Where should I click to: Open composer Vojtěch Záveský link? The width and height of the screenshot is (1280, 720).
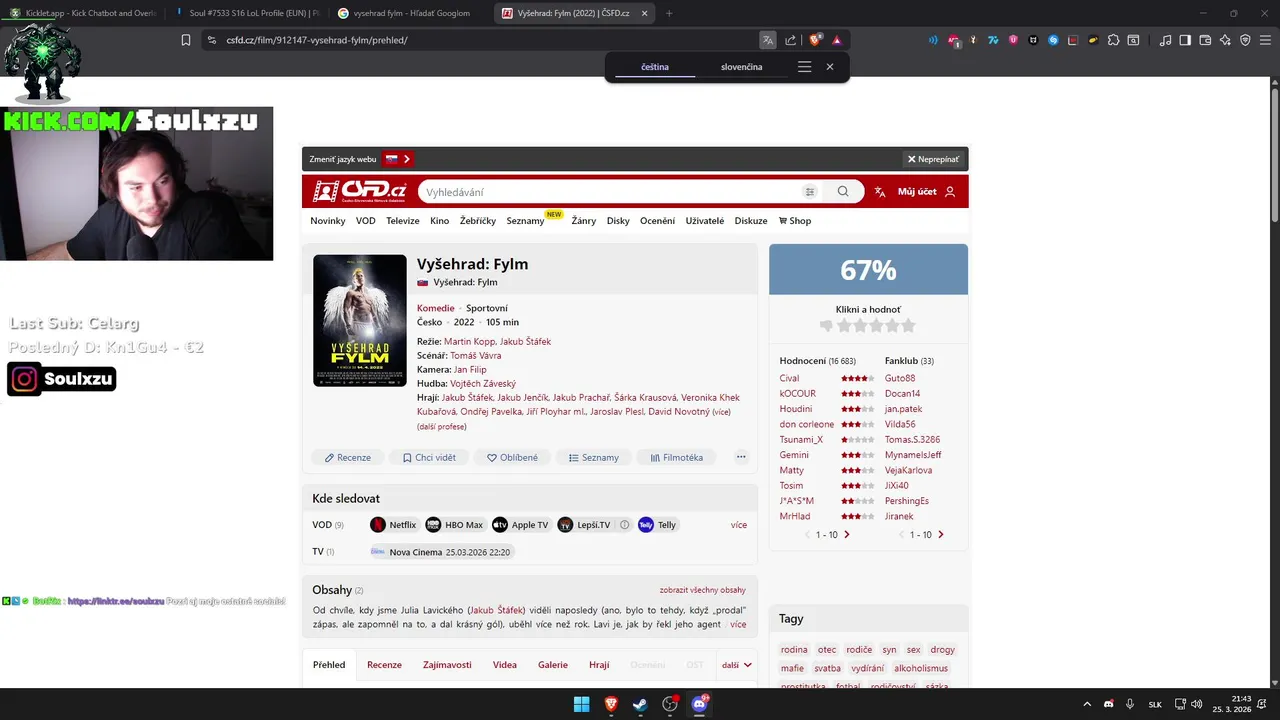pyautogui.click(x=483, y=383)
